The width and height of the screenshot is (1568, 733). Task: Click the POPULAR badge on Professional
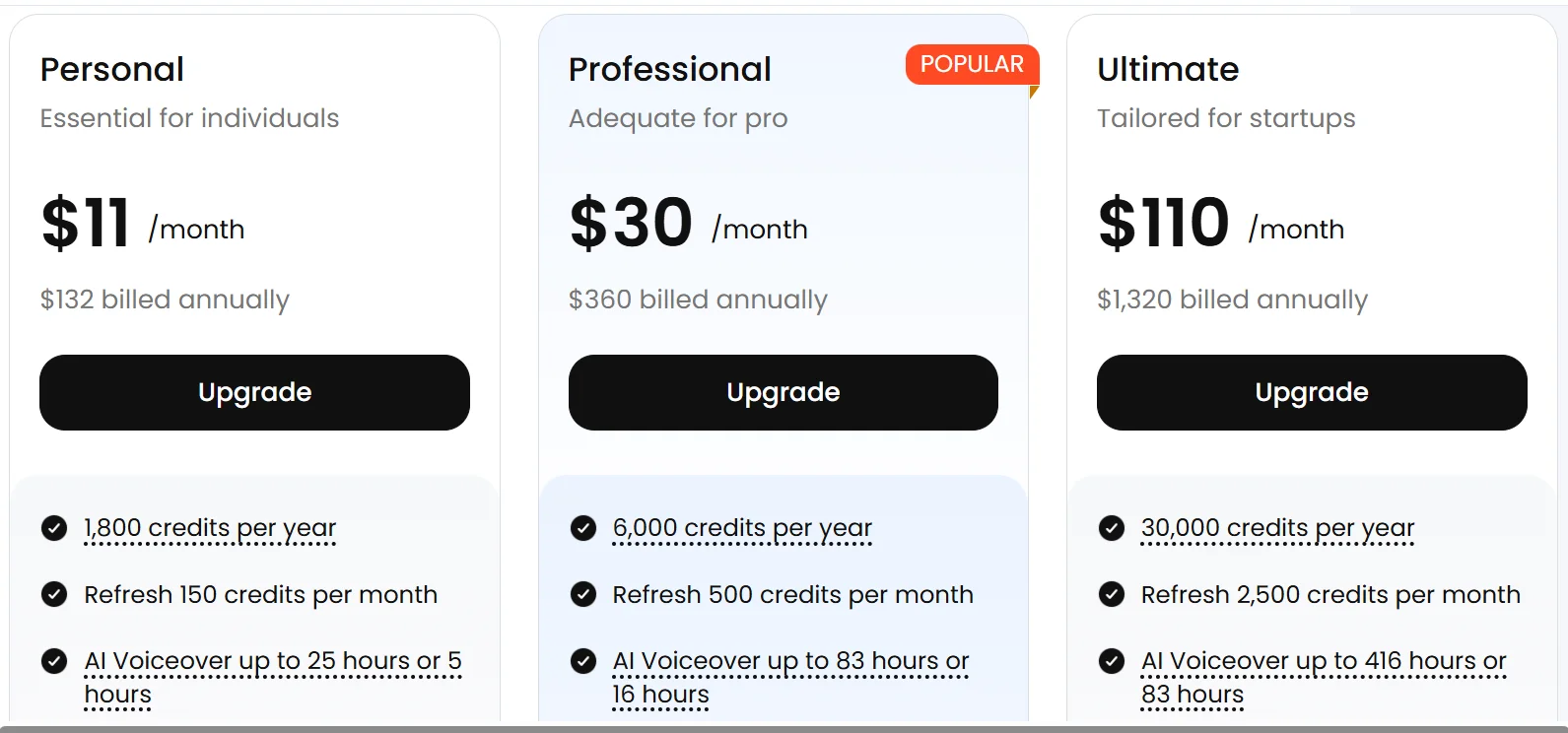click(972, 64)
